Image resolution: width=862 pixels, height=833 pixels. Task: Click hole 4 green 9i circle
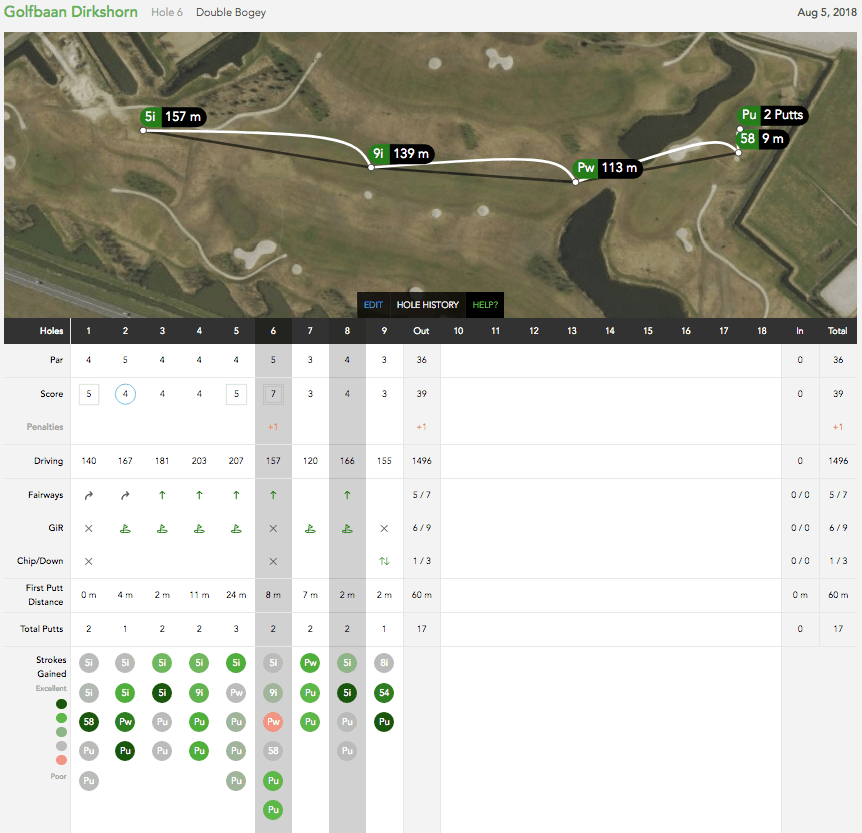coord(199,693)
